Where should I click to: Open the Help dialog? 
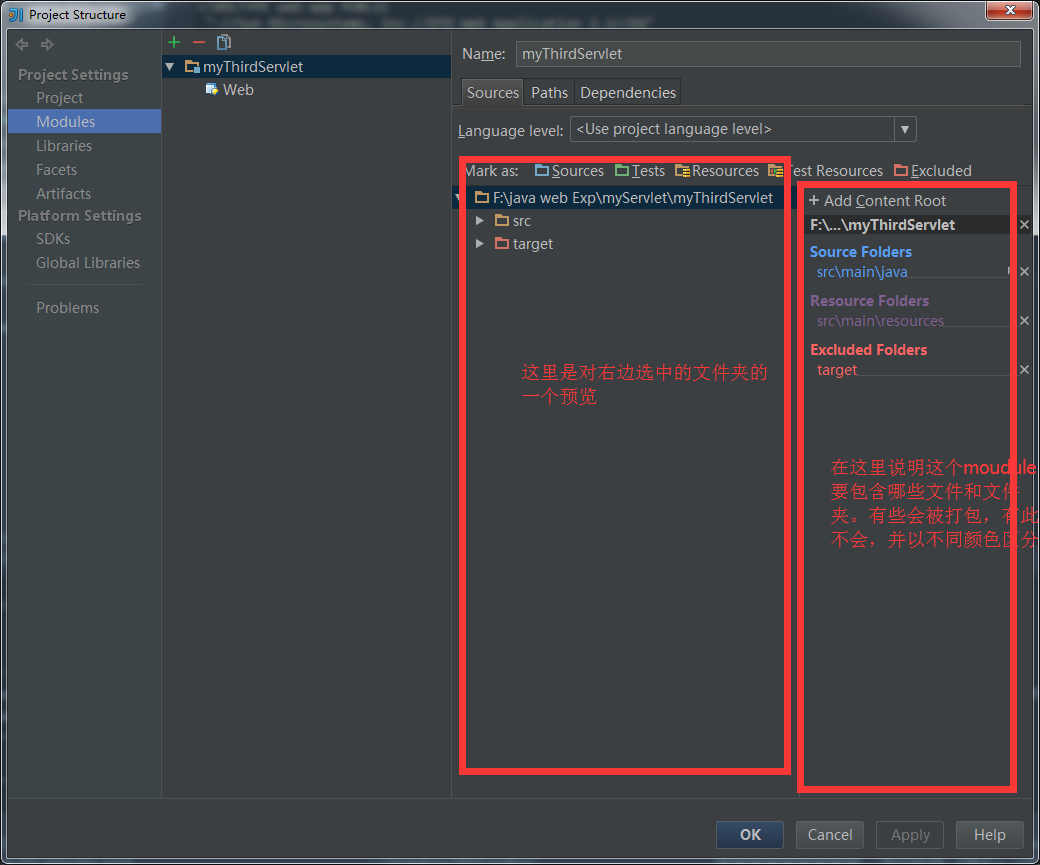pyautogui.click(x=989, y=834)
